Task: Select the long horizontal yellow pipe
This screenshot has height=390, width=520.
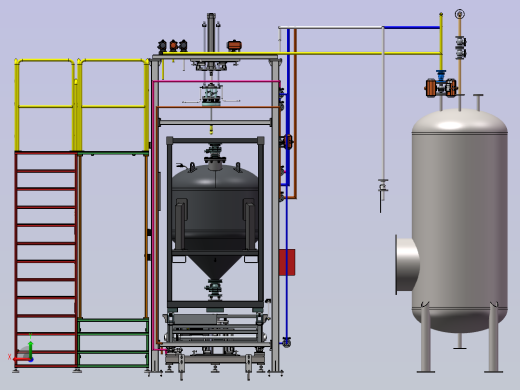Action: coord(302,53)
